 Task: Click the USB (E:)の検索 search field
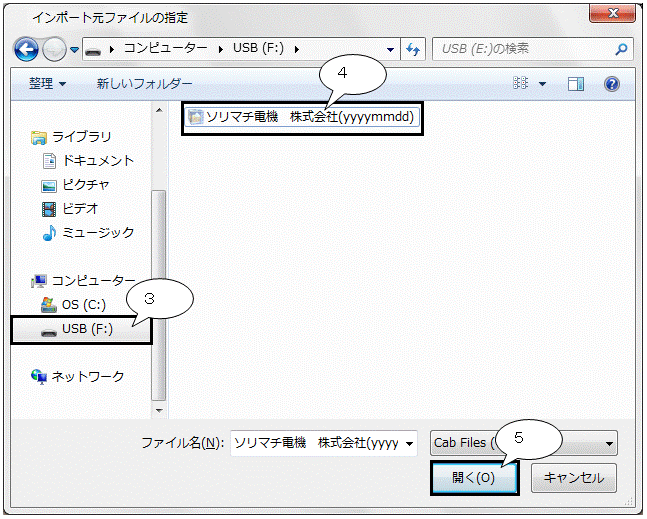(524, 49)
